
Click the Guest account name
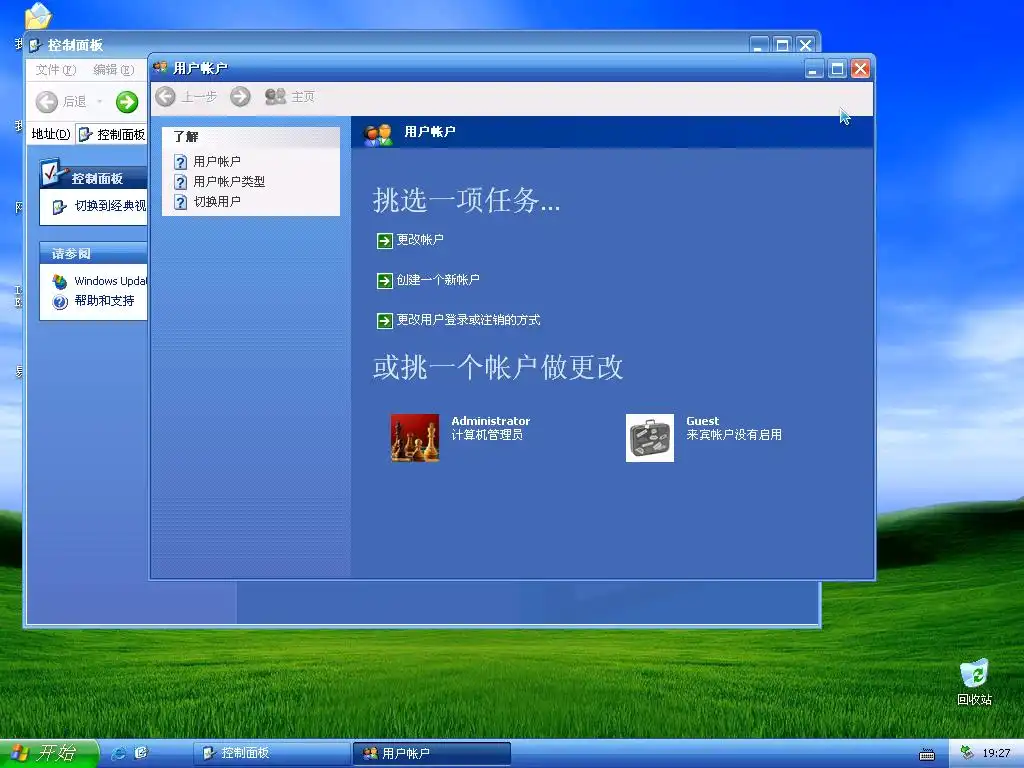(702, 421)
